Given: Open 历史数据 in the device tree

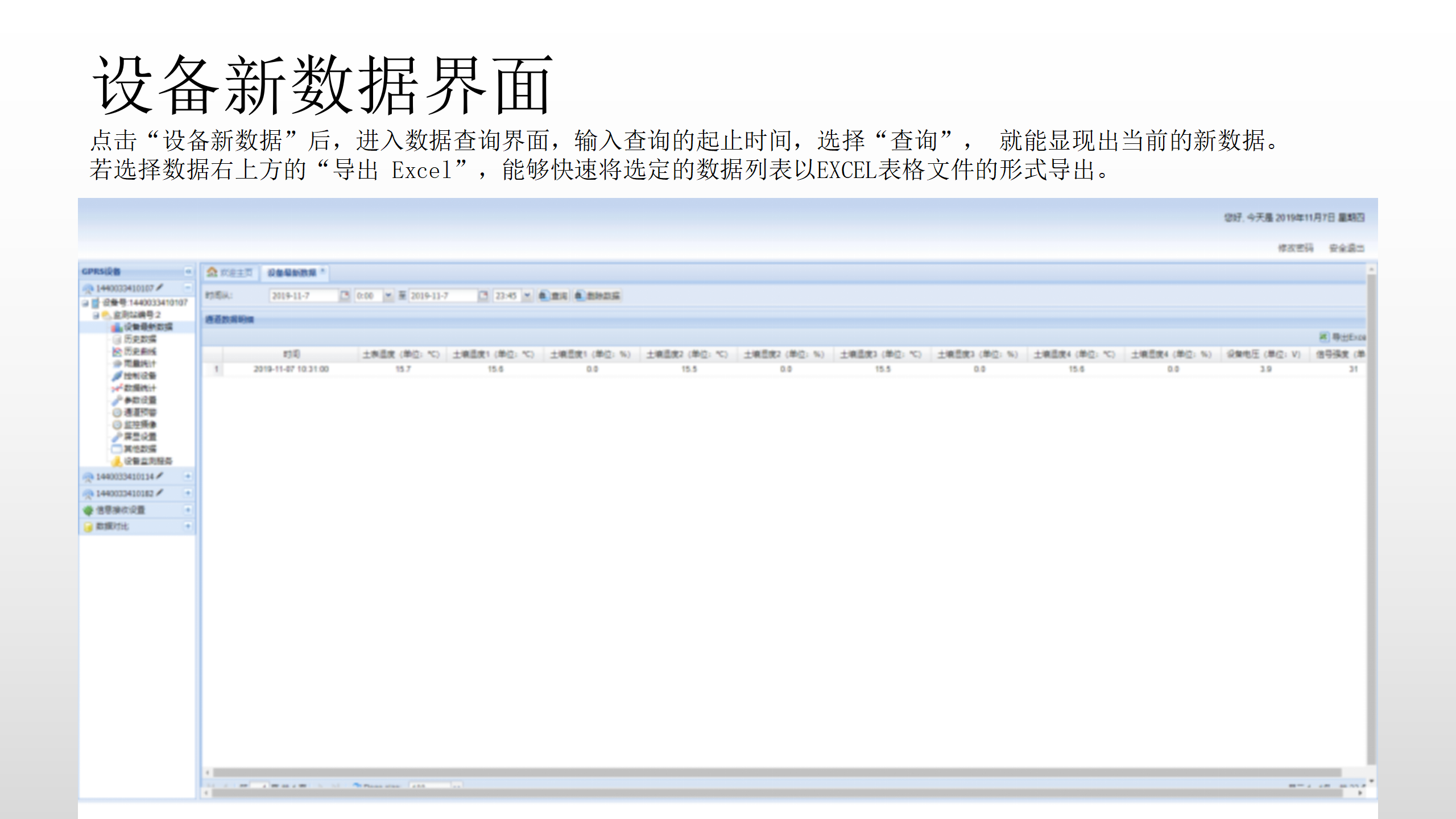Looking at the screenshot, I should pos(140,339).
